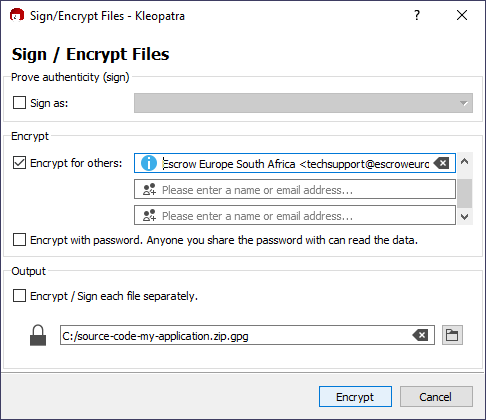Click the Cancel button
Viewport: 486px width, 420px height.
[436, 397]
